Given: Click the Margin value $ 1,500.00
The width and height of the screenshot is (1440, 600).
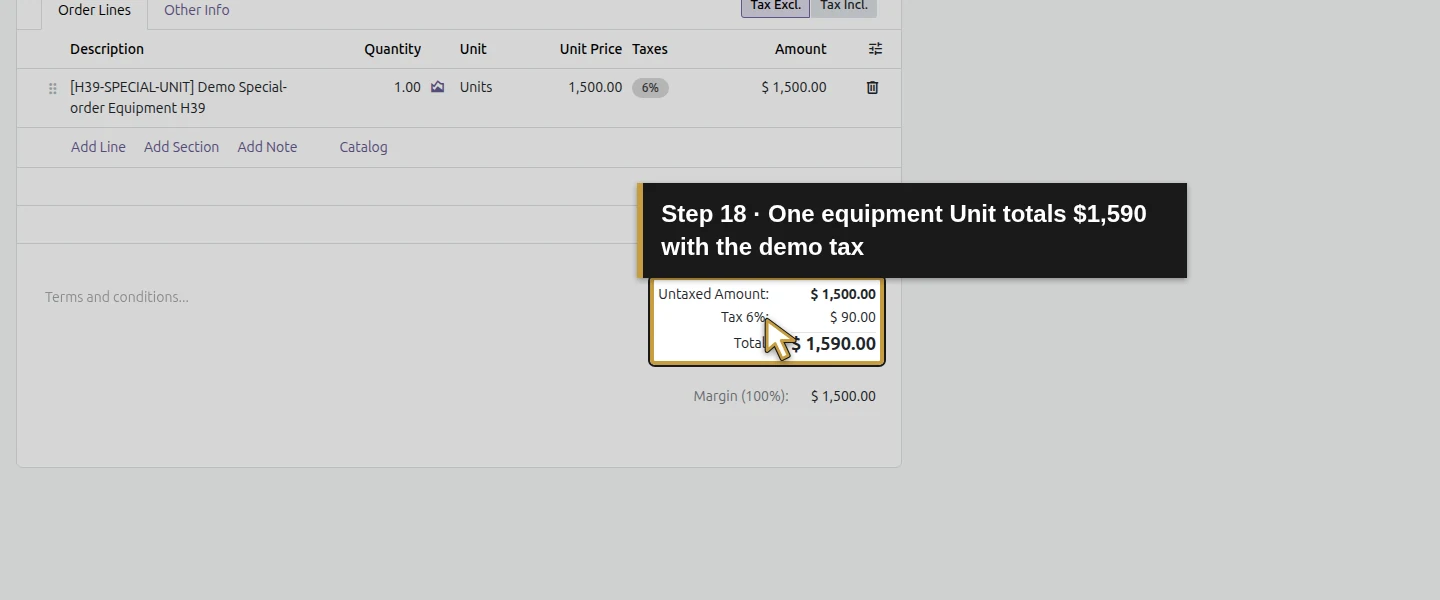Looking at the screenshot, I should pos(843,396).
